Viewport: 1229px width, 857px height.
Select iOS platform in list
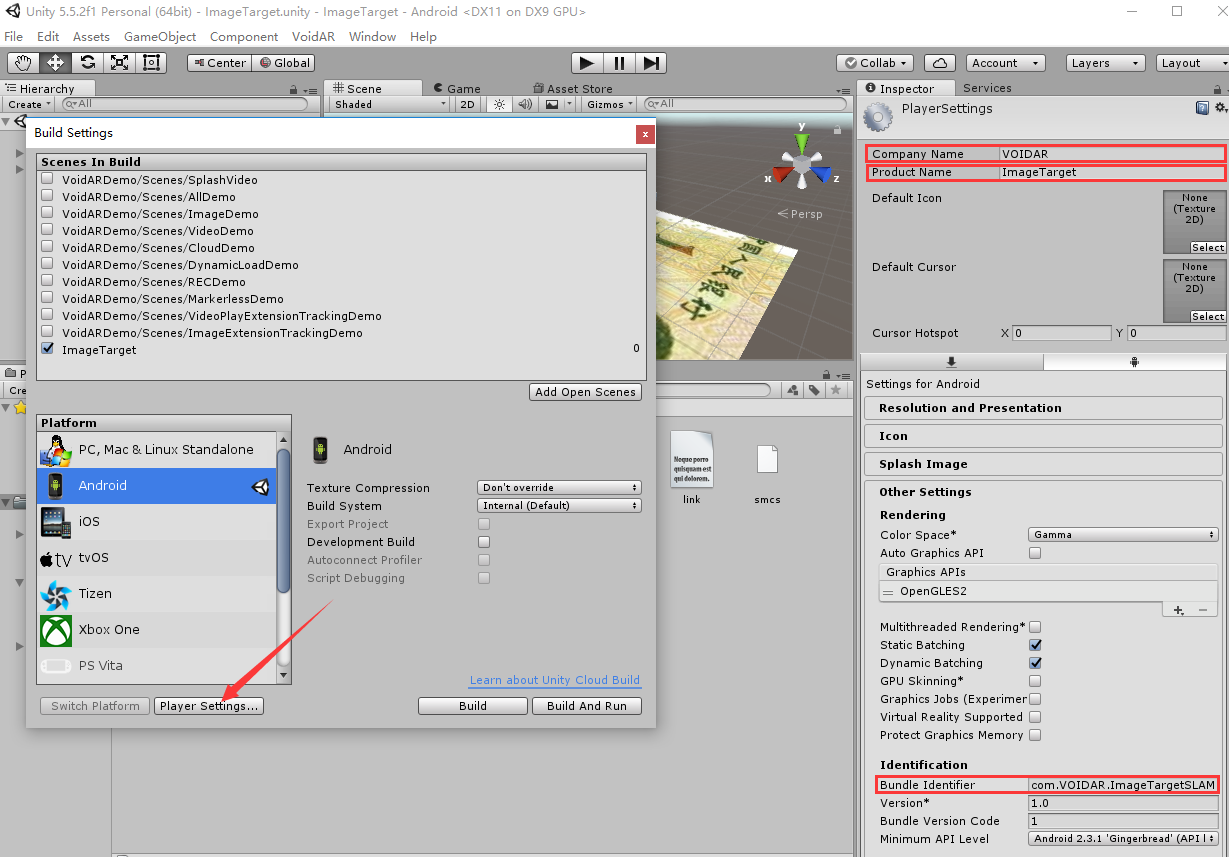coord(157,522)
